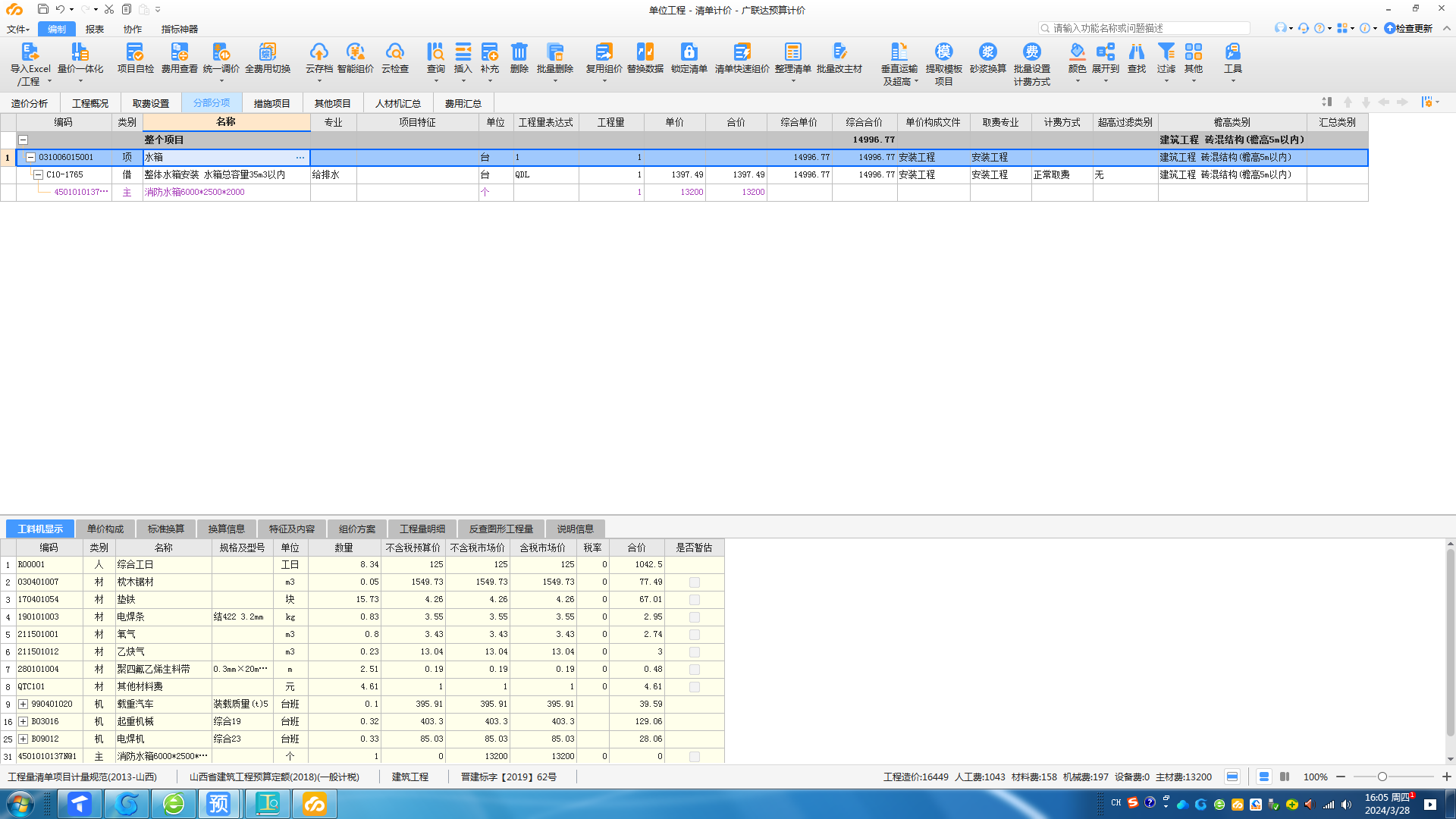Click the 锁定清单 lock icon
This screenshot has width=1456, height=819.
pos(689,52)
